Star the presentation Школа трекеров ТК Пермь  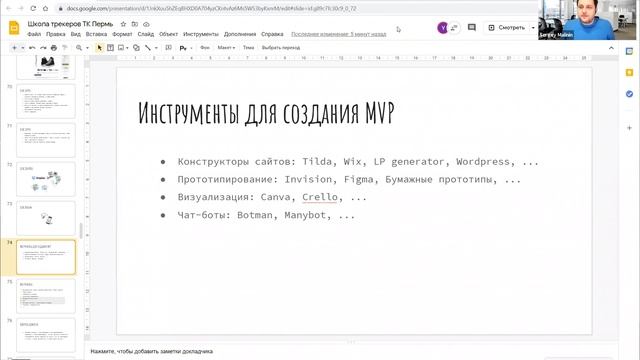point(123,24)
